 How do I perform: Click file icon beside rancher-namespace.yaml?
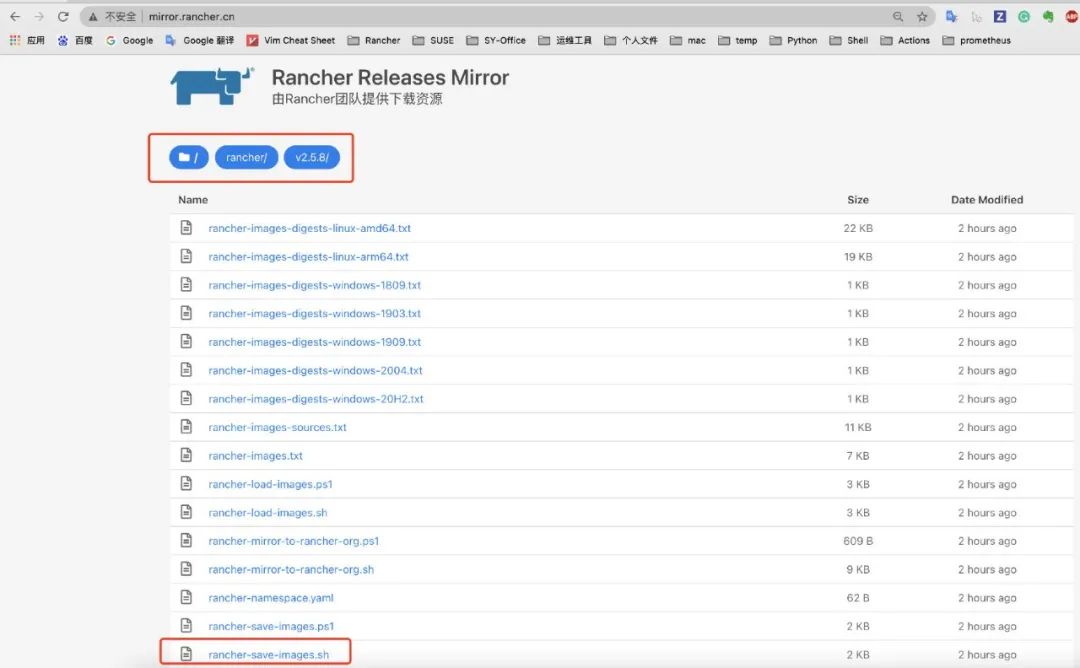[x=186, y=597]
